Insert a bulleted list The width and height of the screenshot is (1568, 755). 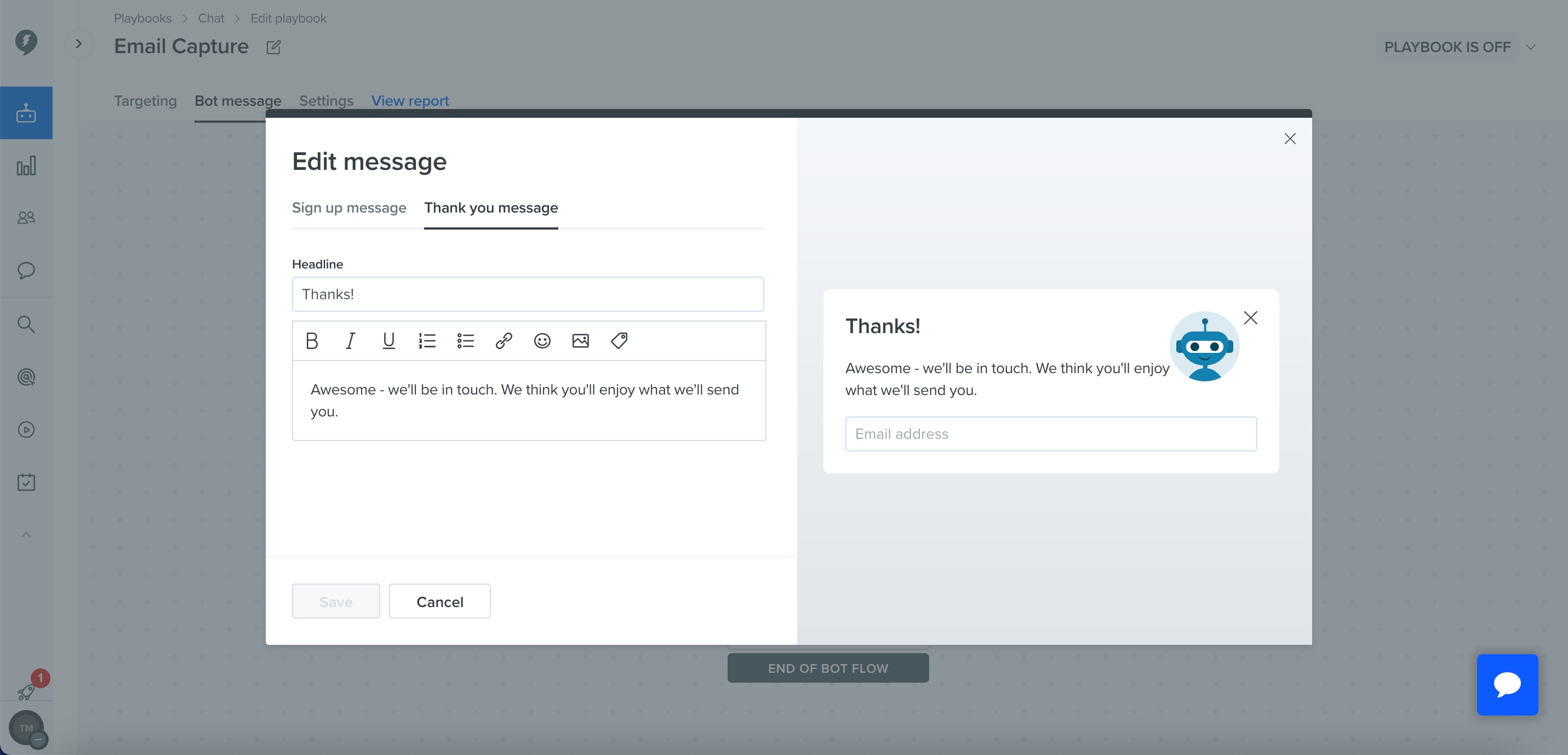(x=465, y=340)
